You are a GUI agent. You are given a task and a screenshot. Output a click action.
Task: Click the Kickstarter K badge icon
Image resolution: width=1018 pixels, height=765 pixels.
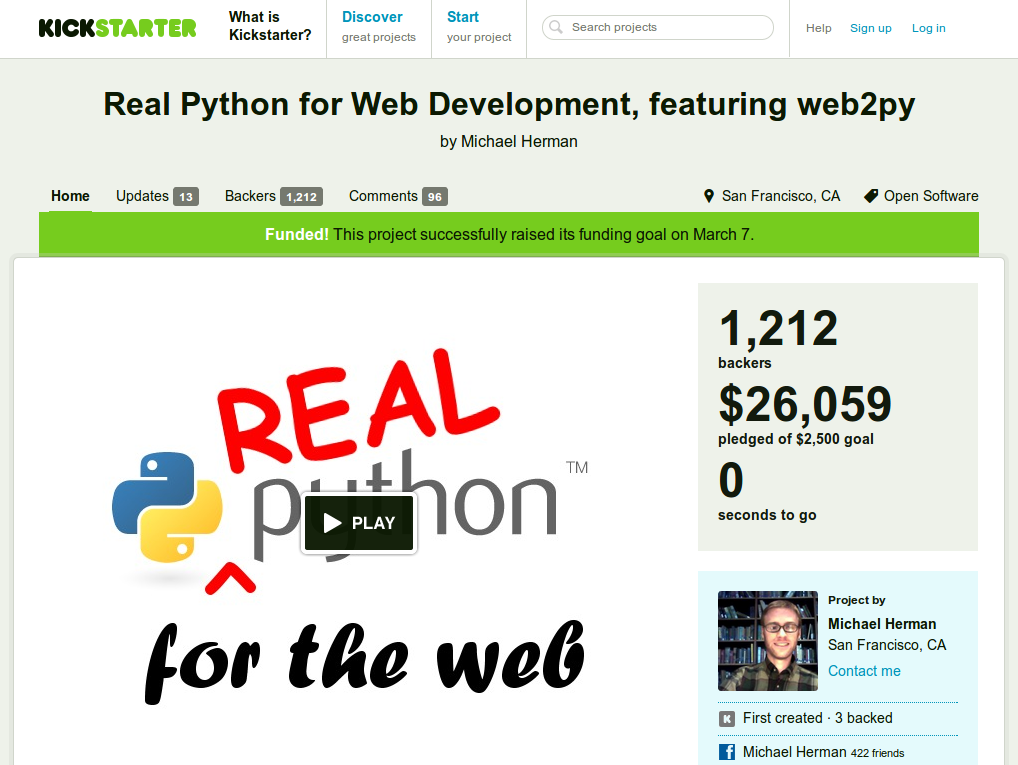click(727, 719)
